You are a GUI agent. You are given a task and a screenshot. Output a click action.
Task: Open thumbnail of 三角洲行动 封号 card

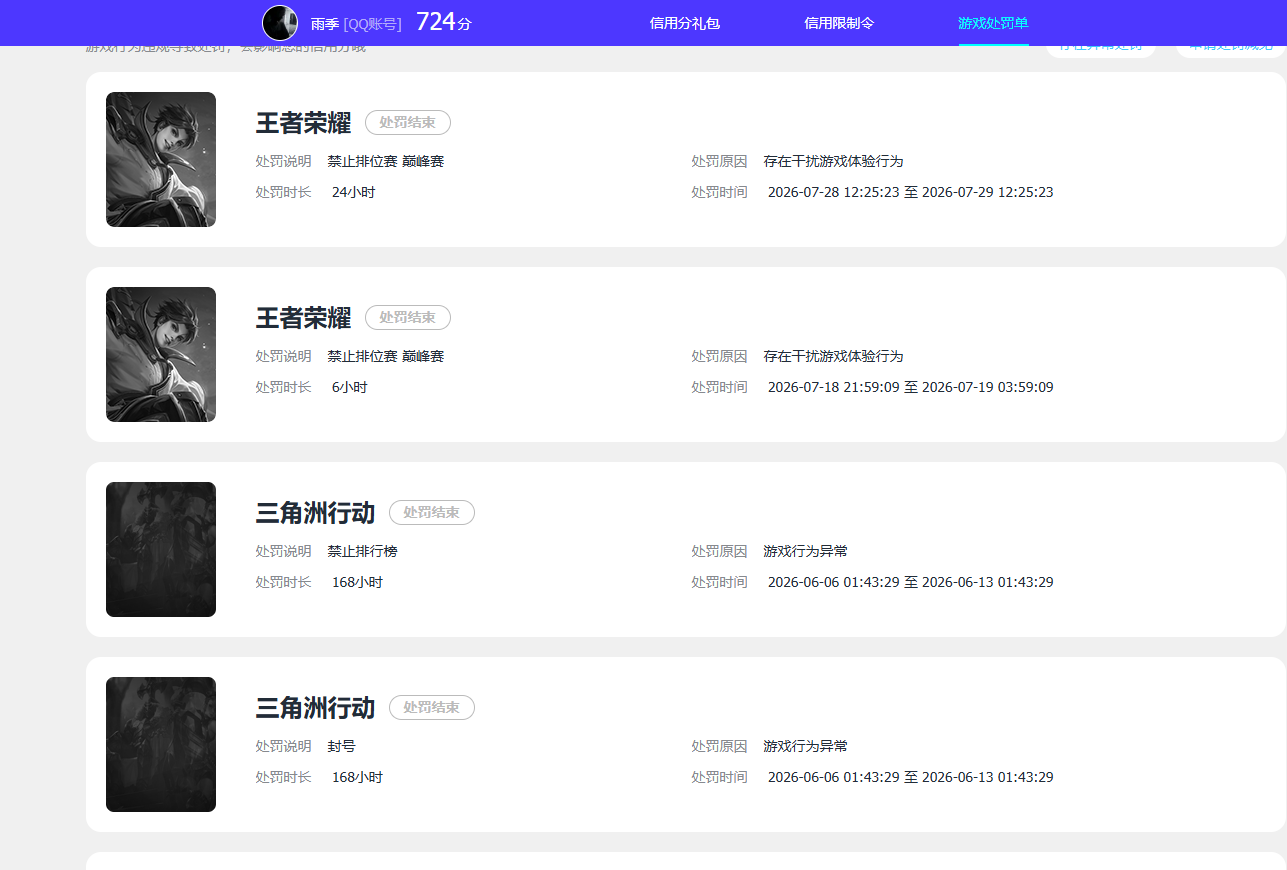[161, 745]
